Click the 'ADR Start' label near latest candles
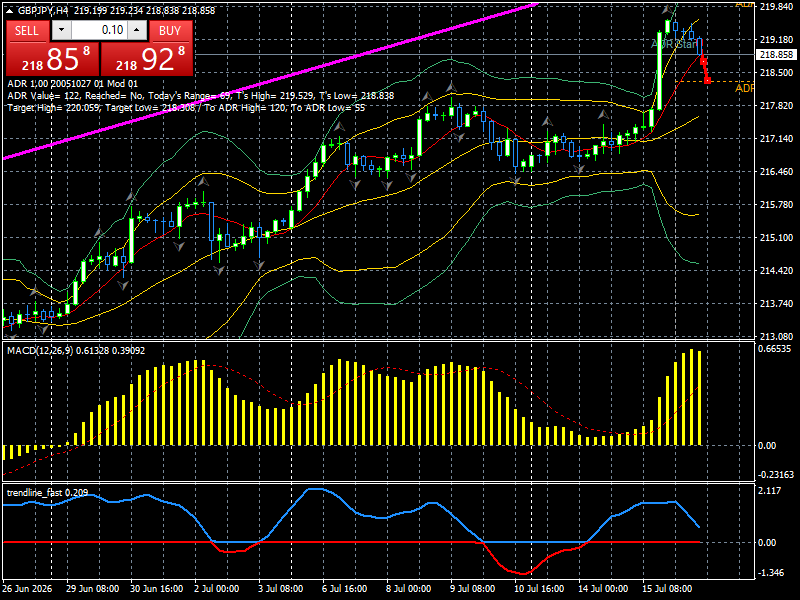 click(x=674, y=44)
